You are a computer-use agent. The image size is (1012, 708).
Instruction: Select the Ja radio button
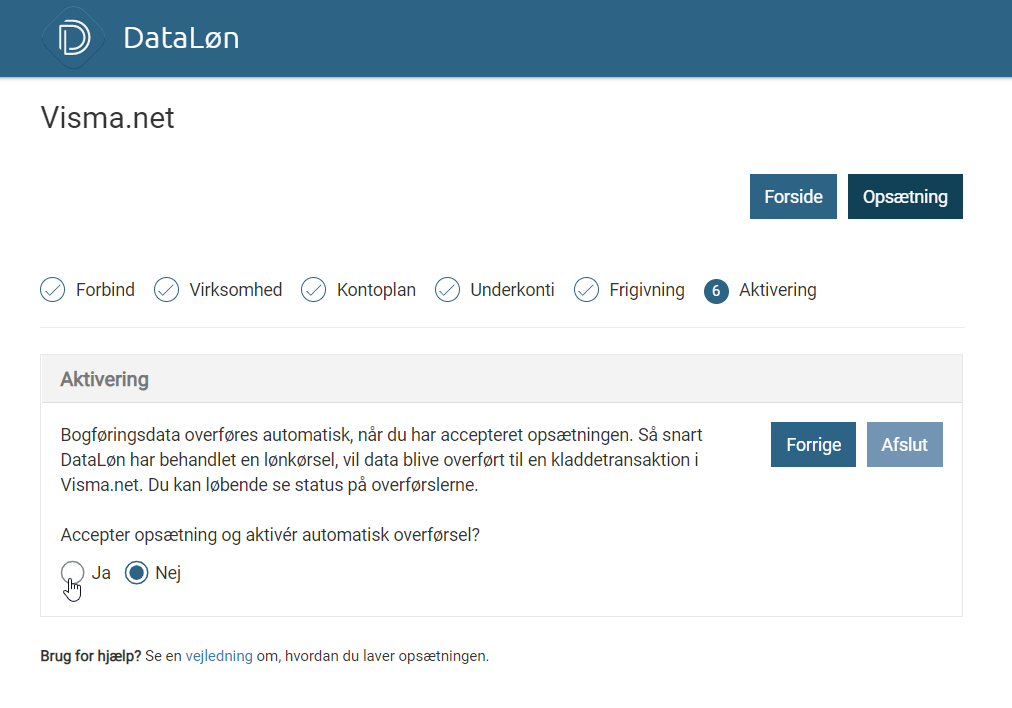(73, 573)
